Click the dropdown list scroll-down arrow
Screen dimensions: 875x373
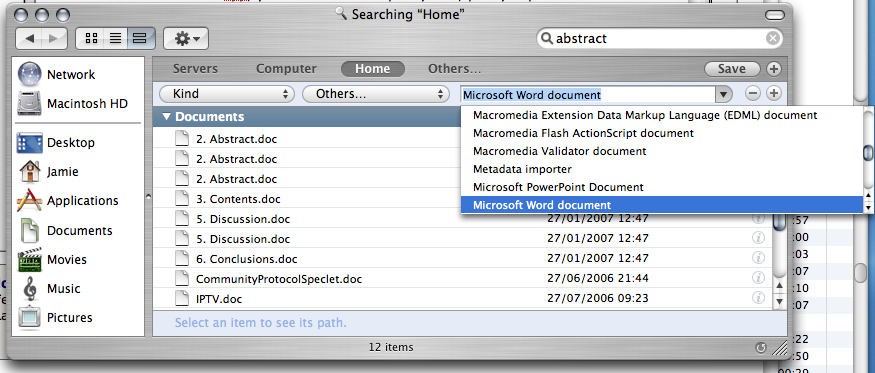click(x=868, y=208)
